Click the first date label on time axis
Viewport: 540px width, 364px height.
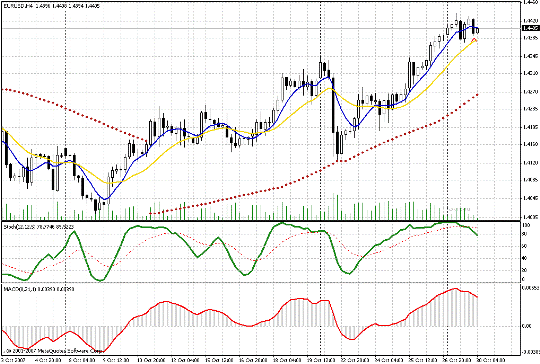tap(12, 360)
